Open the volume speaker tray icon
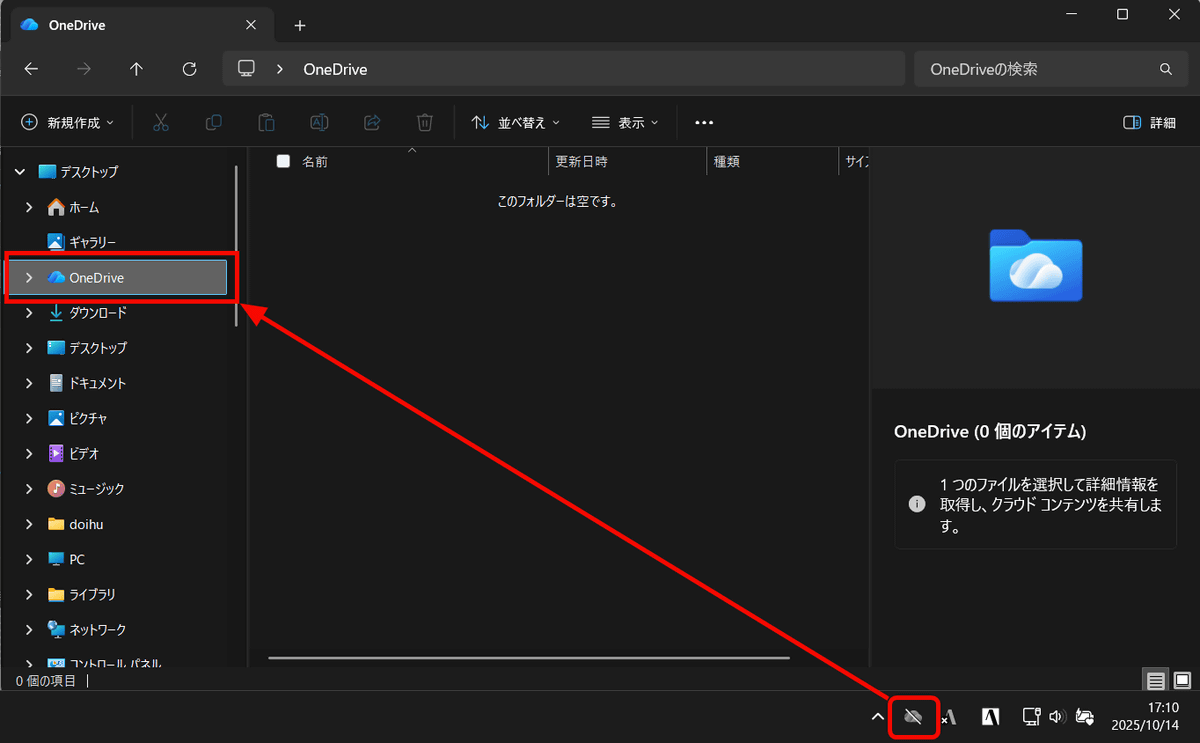Image resolution: width=1200 pixels, height=743 pixels. tap(1057, 716)
